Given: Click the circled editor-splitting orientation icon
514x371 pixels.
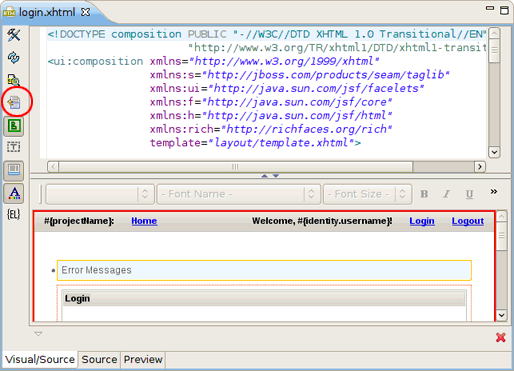Looking at the screenshot, I should pos(14,102).
